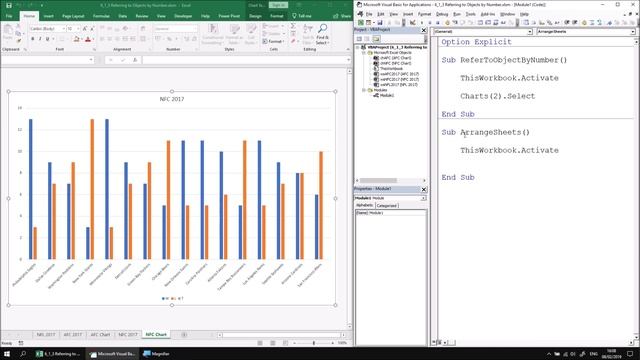The width and height of the screenshot is (640, 360).
Task: Collapse the Modules folder in project tree
Action: point(364,90)
